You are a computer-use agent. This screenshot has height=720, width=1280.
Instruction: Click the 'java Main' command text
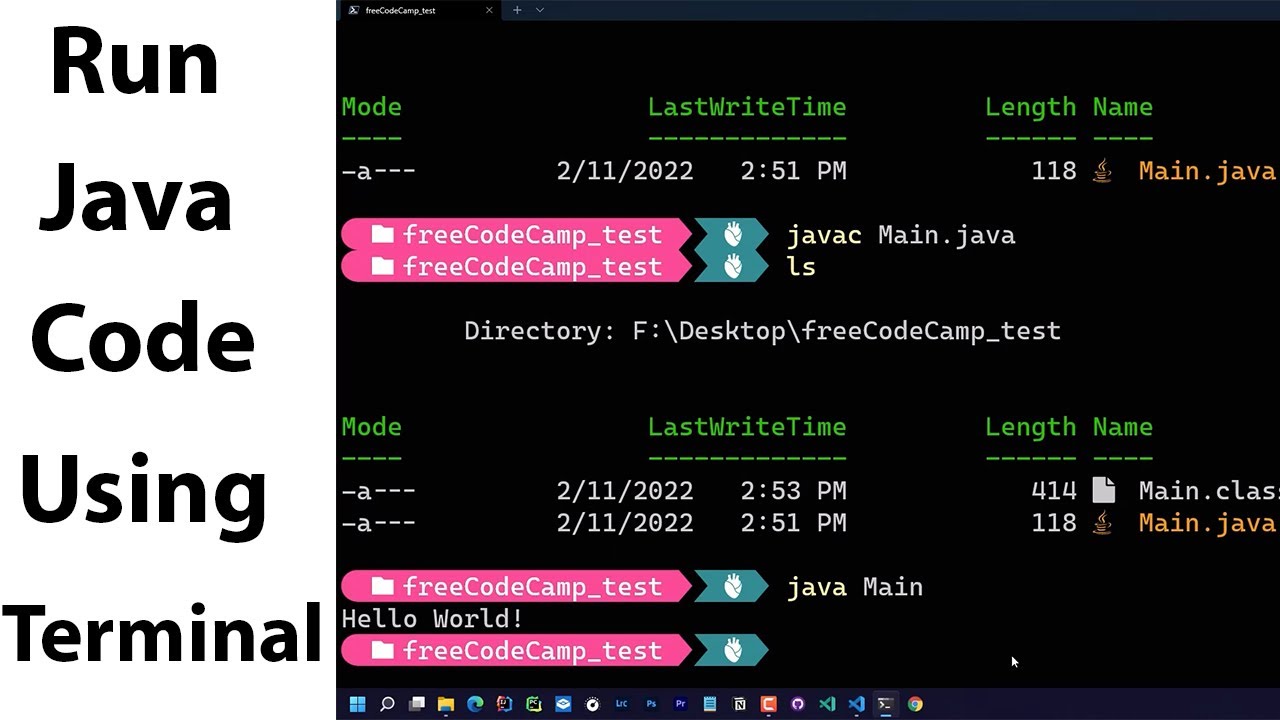[x=855, y=587]
